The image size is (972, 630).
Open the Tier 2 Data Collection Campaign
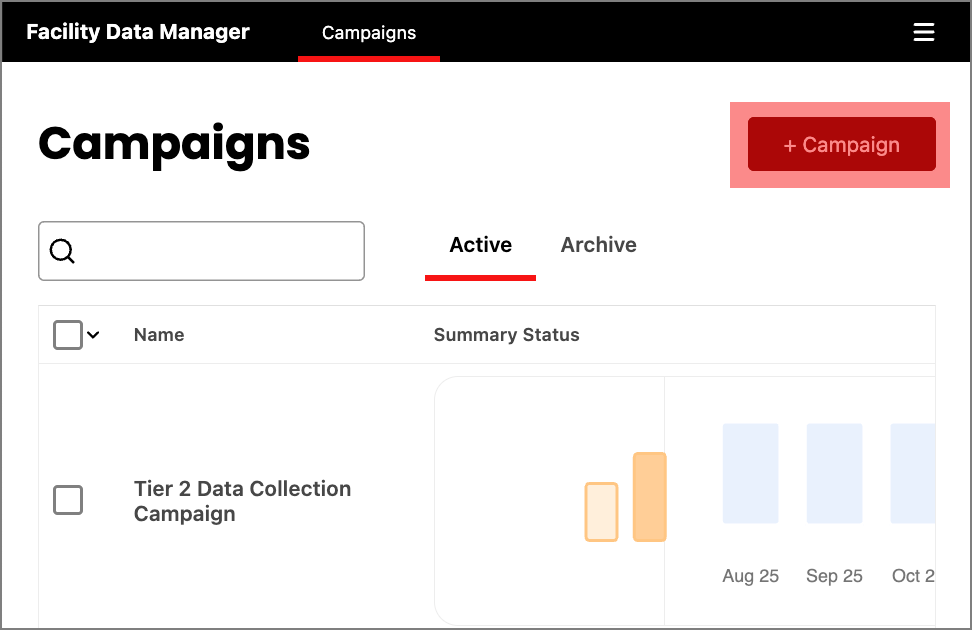242,500
